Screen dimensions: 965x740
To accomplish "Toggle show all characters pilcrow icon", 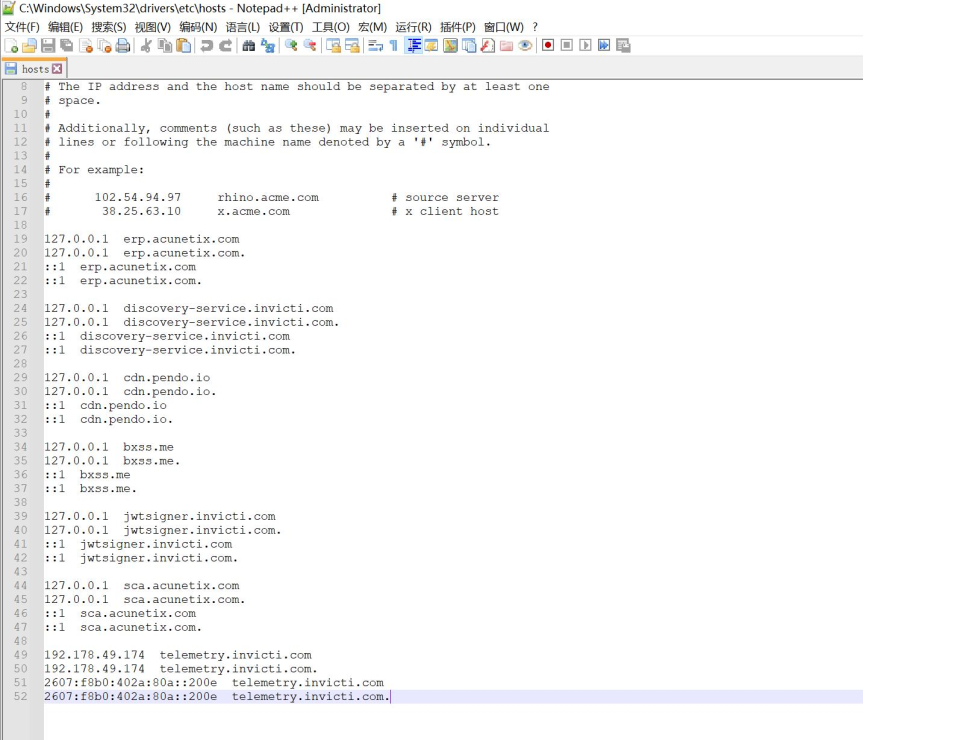I will [393, 46].
